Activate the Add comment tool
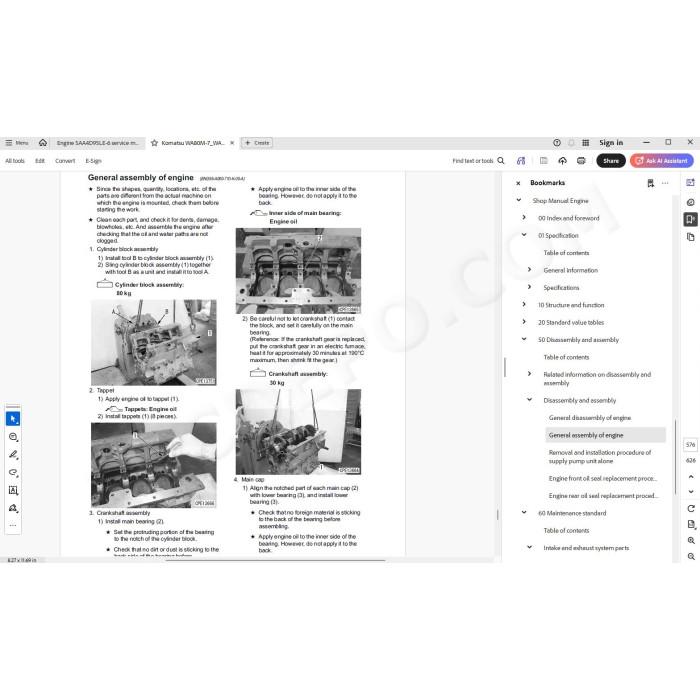700x700 pixels. pos(13,437)
